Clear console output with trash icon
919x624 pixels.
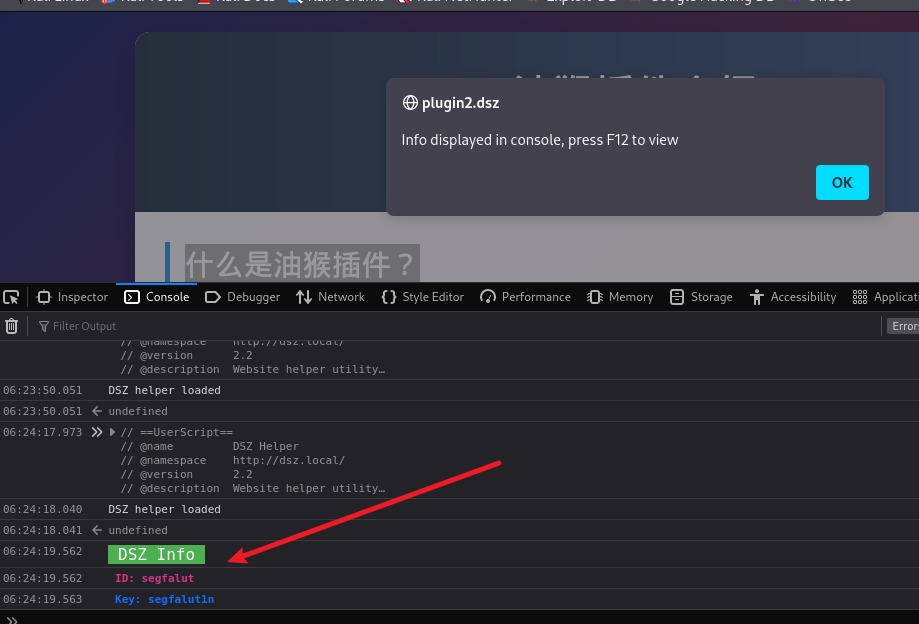(x=12, y=326)
